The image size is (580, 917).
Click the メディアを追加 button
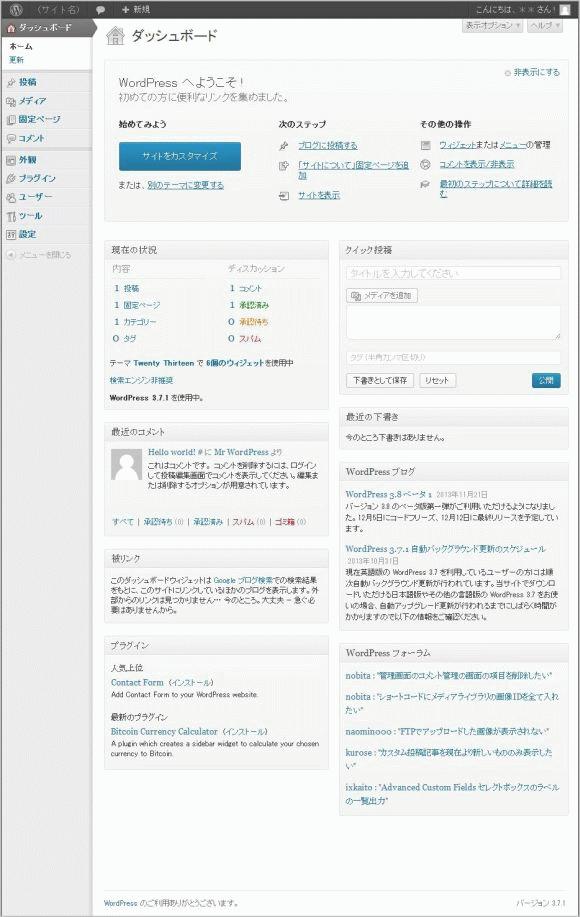(x=381, y=296)
